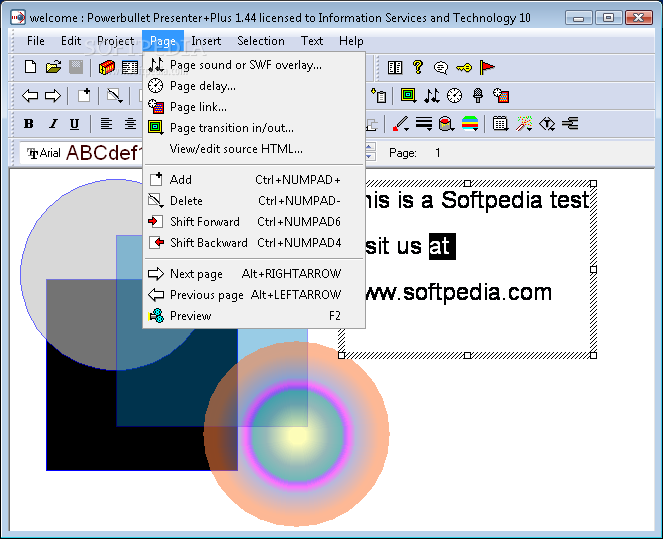The image size is (663, 539).
Task: Toggle italic formatting
Action: click(x=53, y=123)
